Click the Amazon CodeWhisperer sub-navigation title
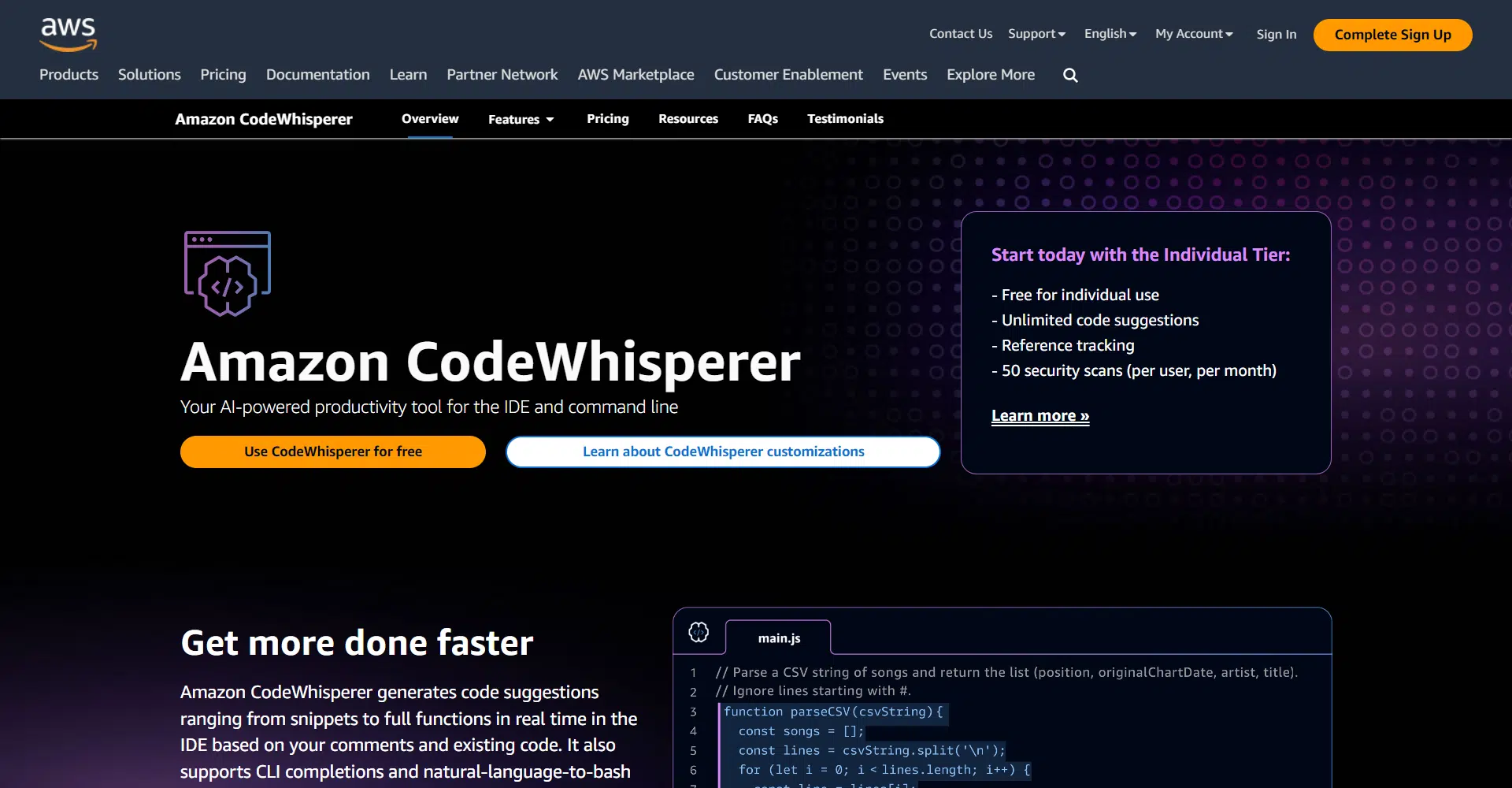 [264, 119]
